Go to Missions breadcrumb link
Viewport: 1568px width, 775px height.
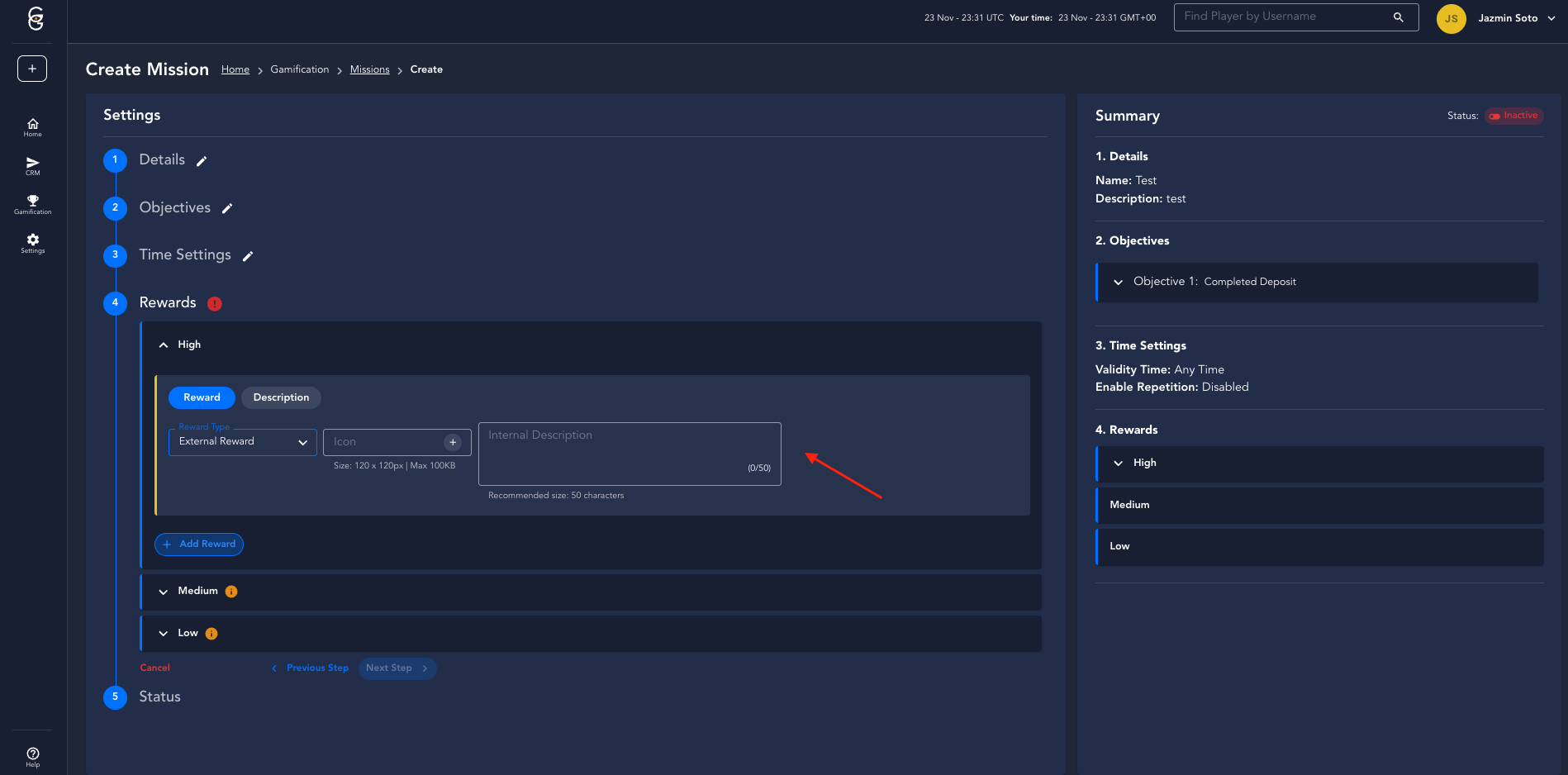[x=369, y=69]
